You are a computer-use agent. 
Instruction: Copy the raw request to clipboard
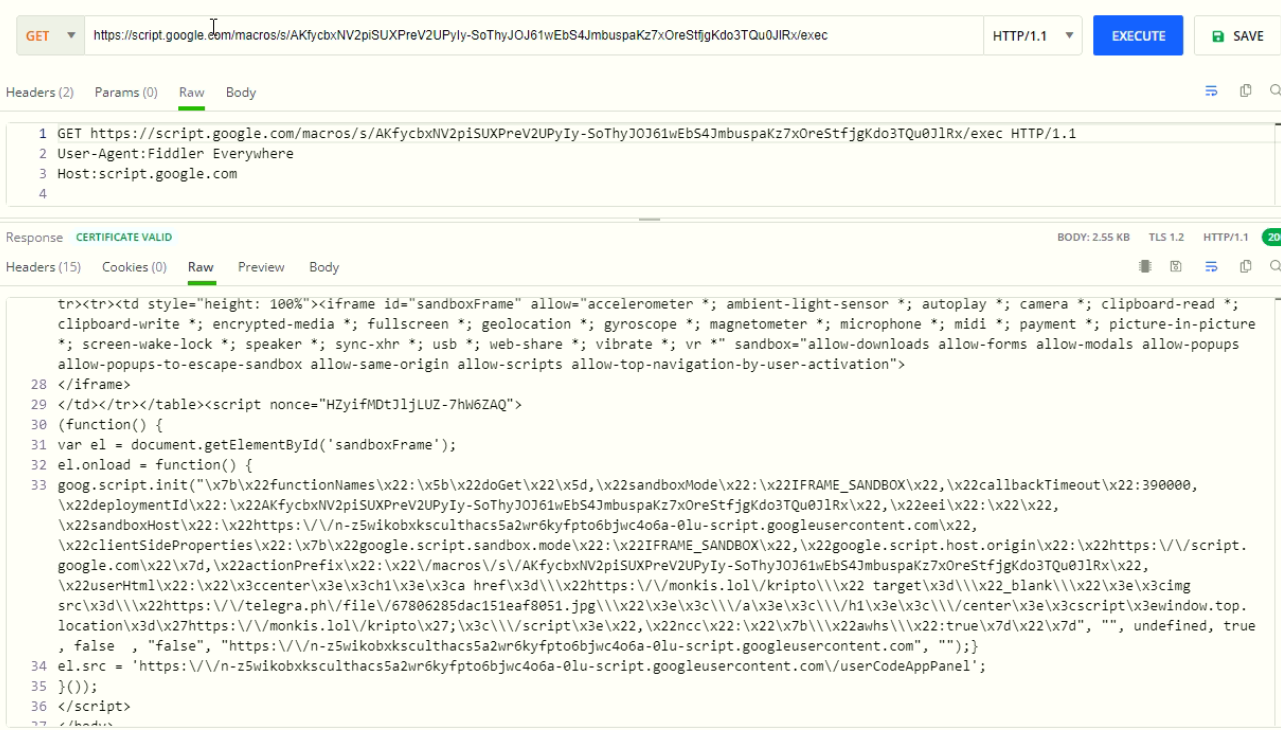tap(1245, 91)
